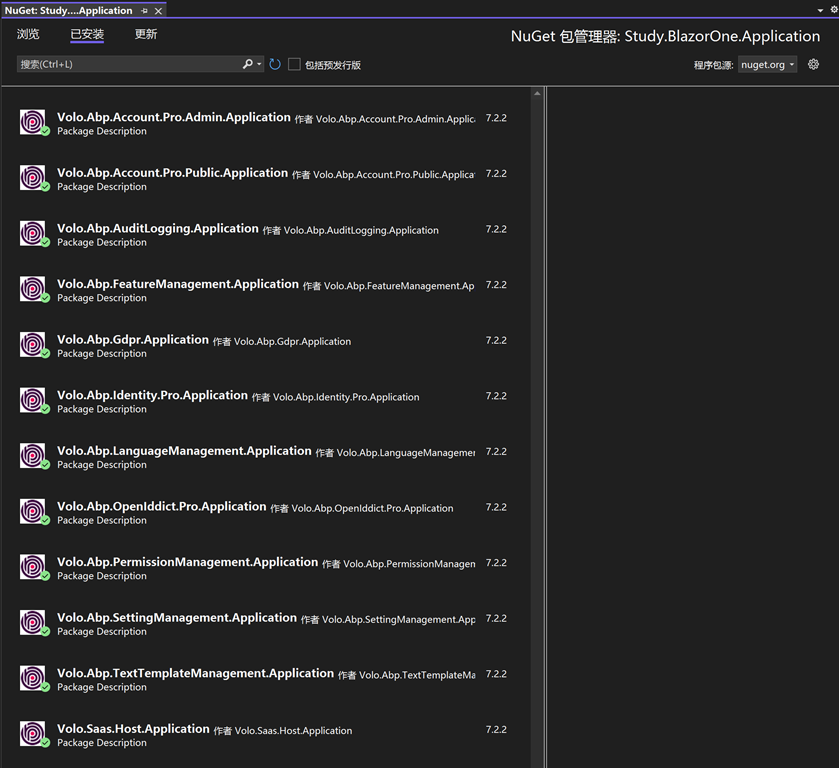Open the 程序包源 nuget.org dropdown
This screenshot has width=839, height=768.
(x=767, y=65)
